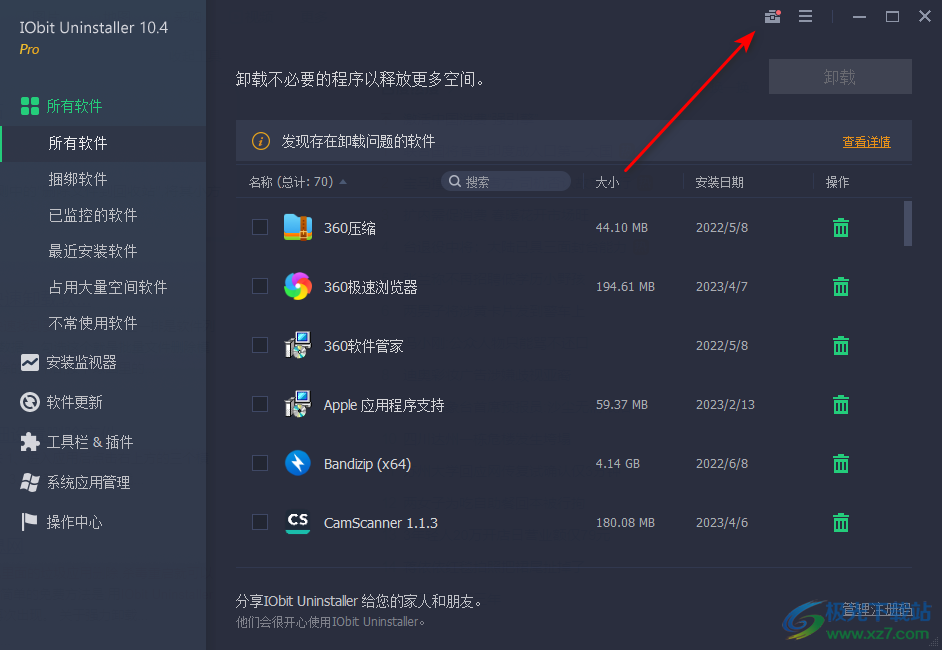Click the 管理注册码 link
942x650 pixels.
click(x=877, y=610)
